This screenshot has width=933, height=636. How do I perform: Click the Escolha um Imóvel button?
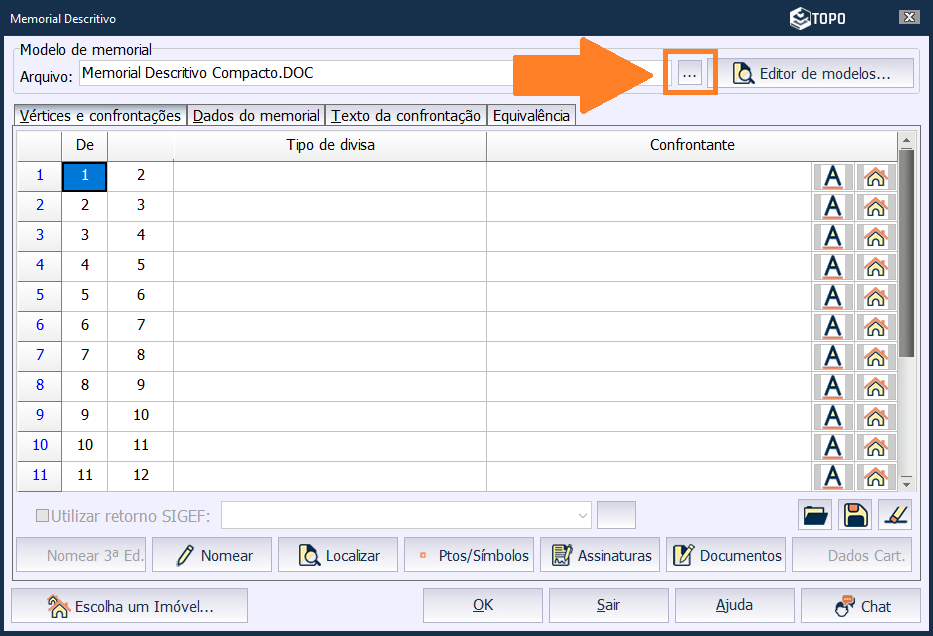point(129,605)
